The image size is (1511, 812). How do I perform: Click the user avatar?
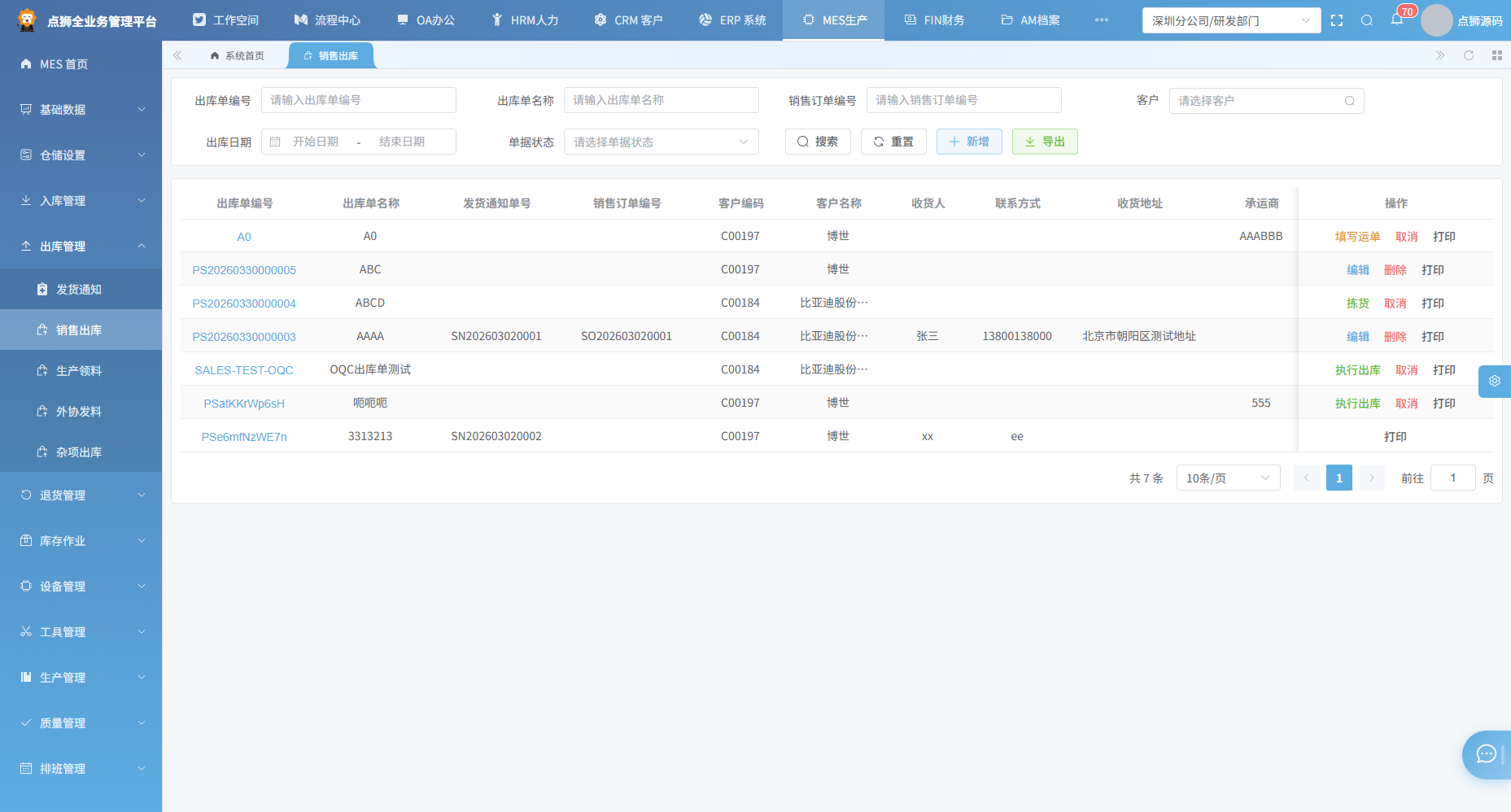pos(1436,20)
